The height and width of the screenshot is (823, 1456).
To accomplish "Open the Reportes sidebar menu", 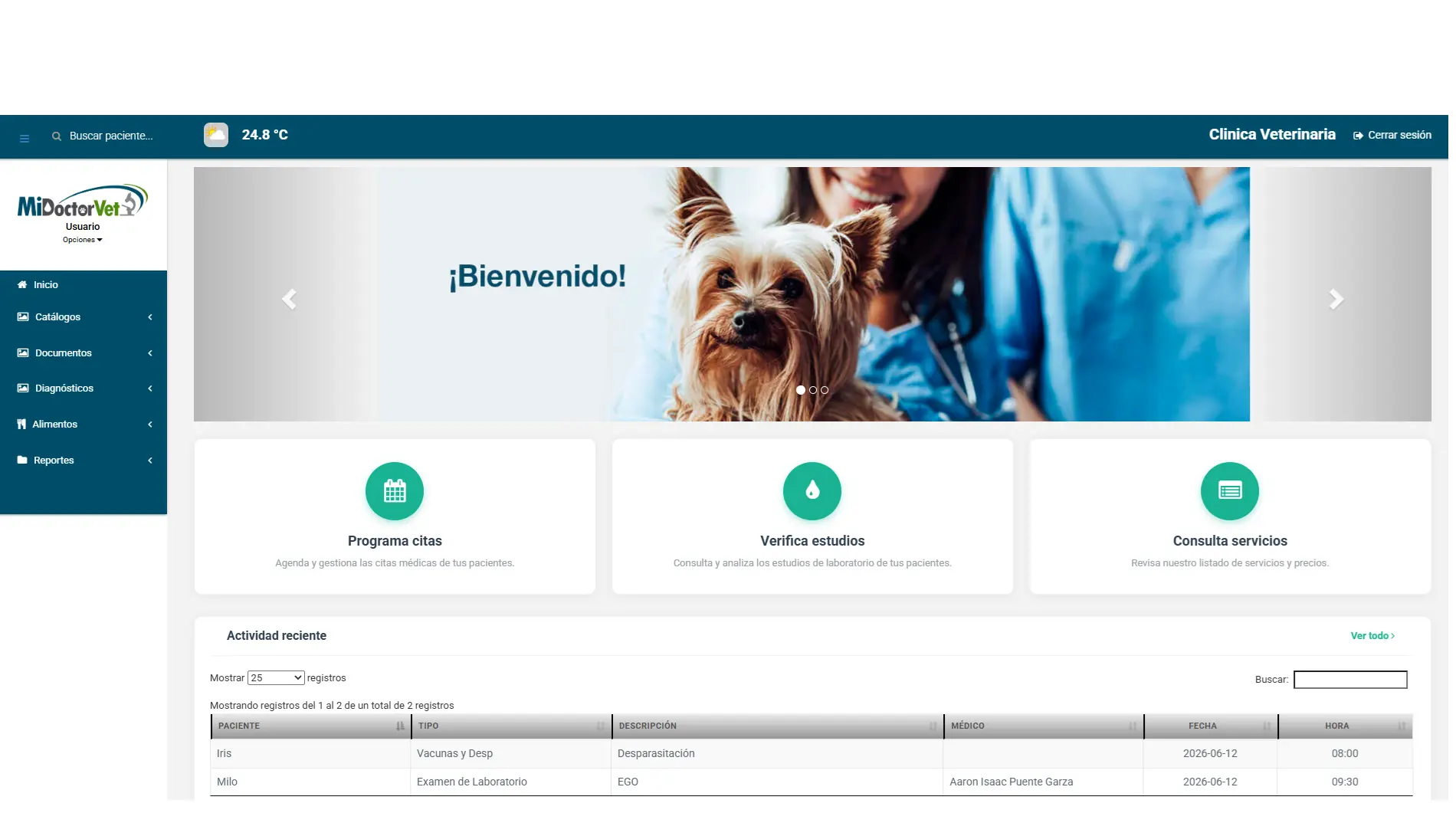I will [84, 460].
